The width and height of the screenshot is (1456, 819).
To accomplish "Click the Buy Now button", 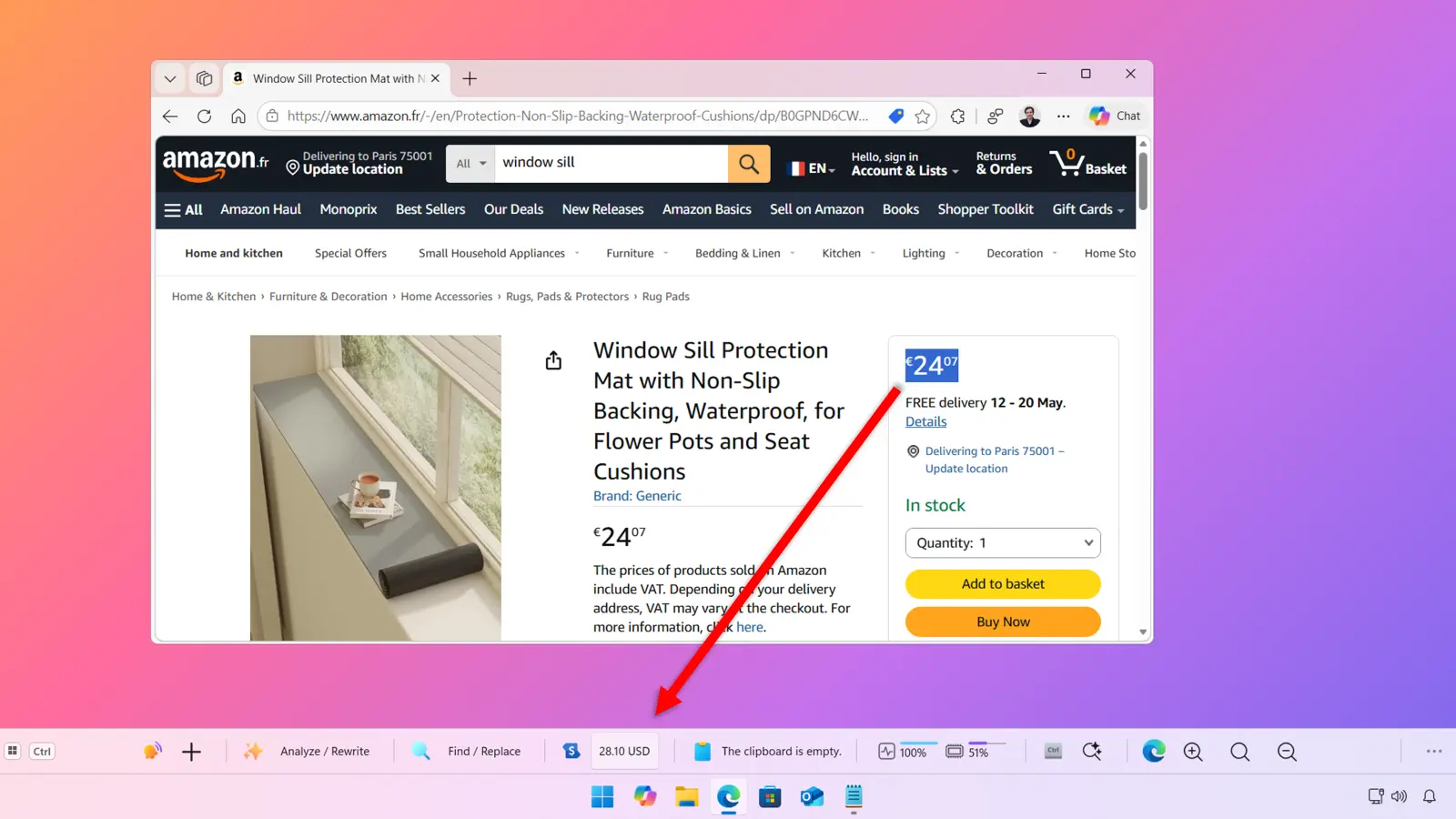I will (1003, 622).
